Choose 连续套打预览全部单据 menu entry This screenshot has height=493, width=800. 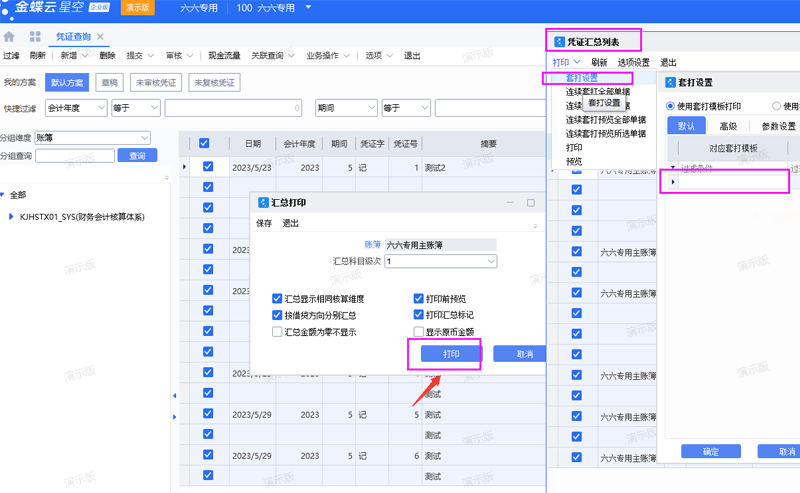pos(606,120)
